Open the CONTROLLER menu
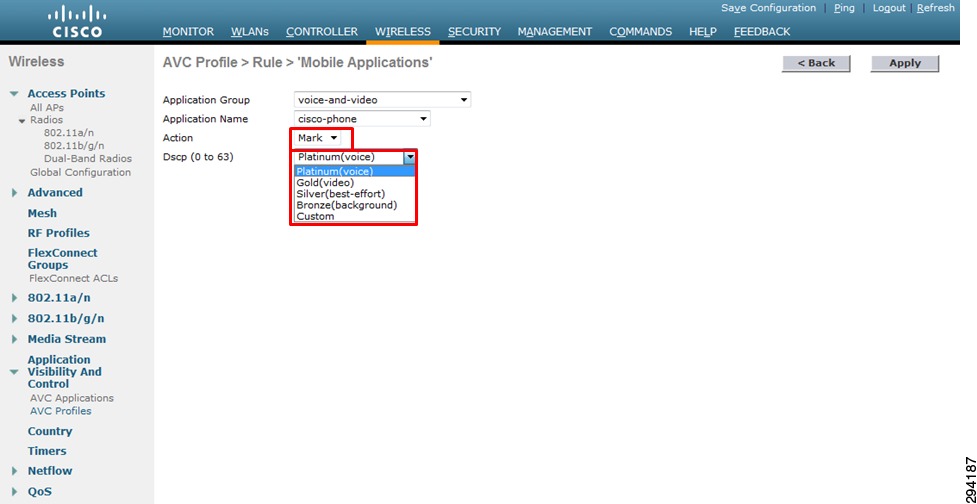 point(322,31)
